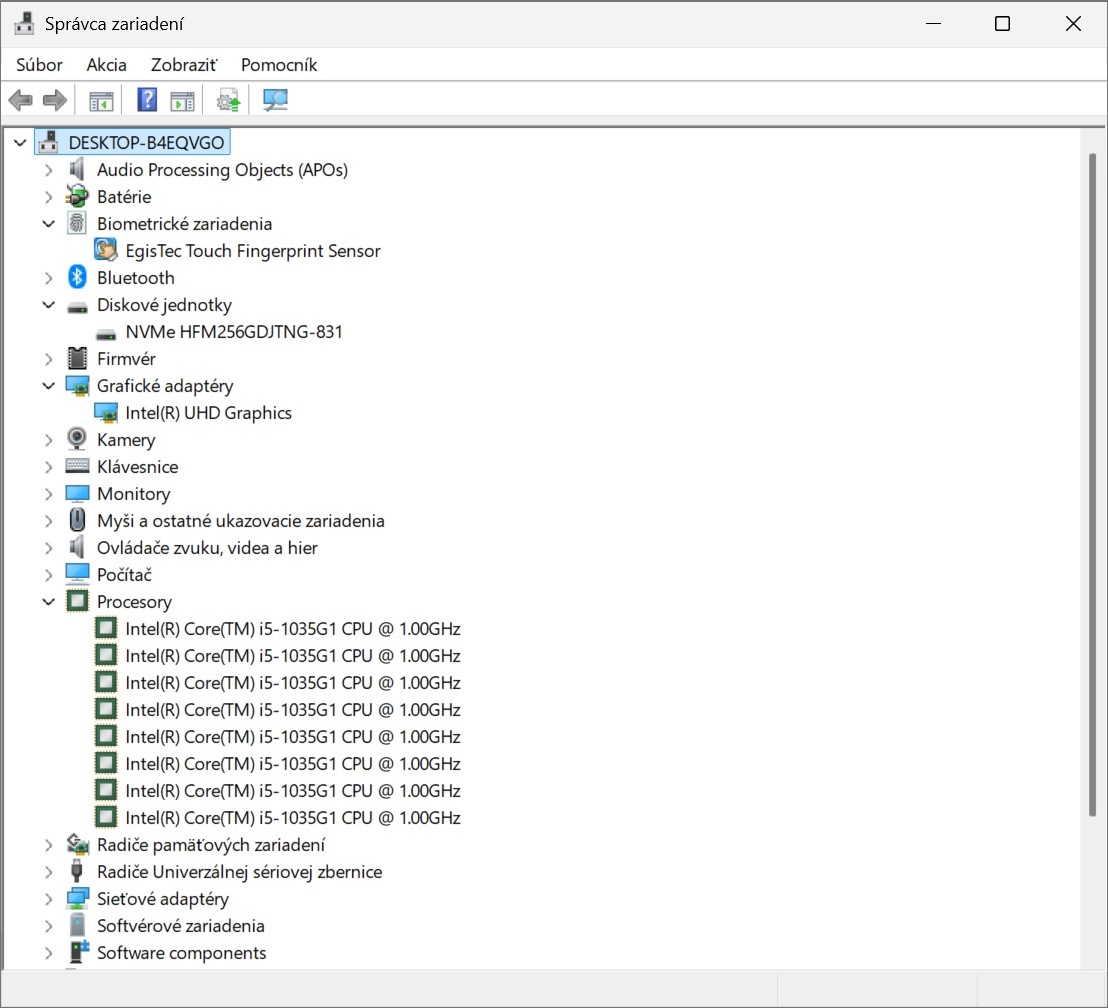The height and width of the screenshot is (1008, 1108).
Task: Open the Pomocník menu
Action: 278,65
